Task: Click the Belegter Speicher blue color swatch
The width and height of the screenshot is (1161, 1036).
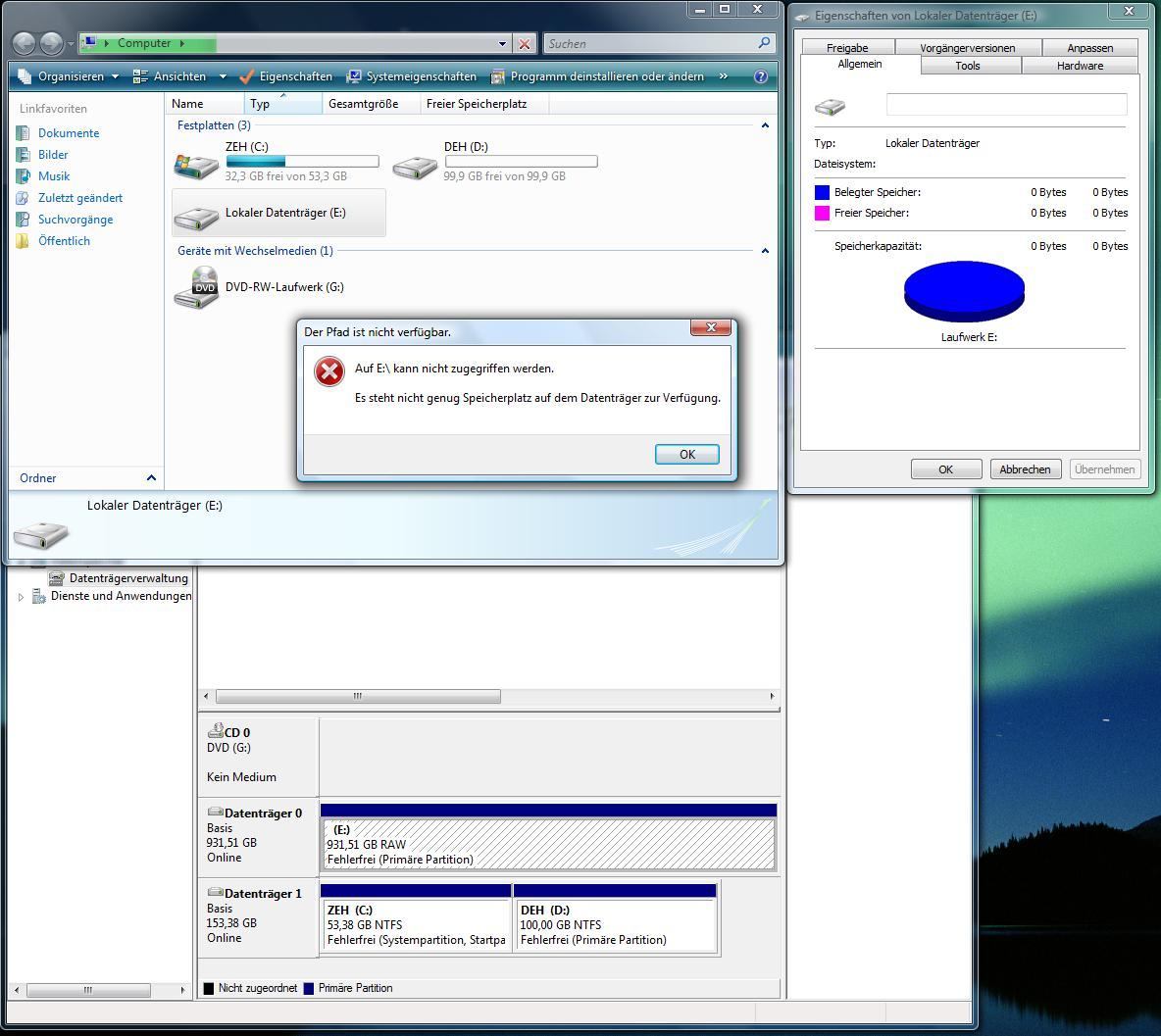Action: [x=822, y=192]
